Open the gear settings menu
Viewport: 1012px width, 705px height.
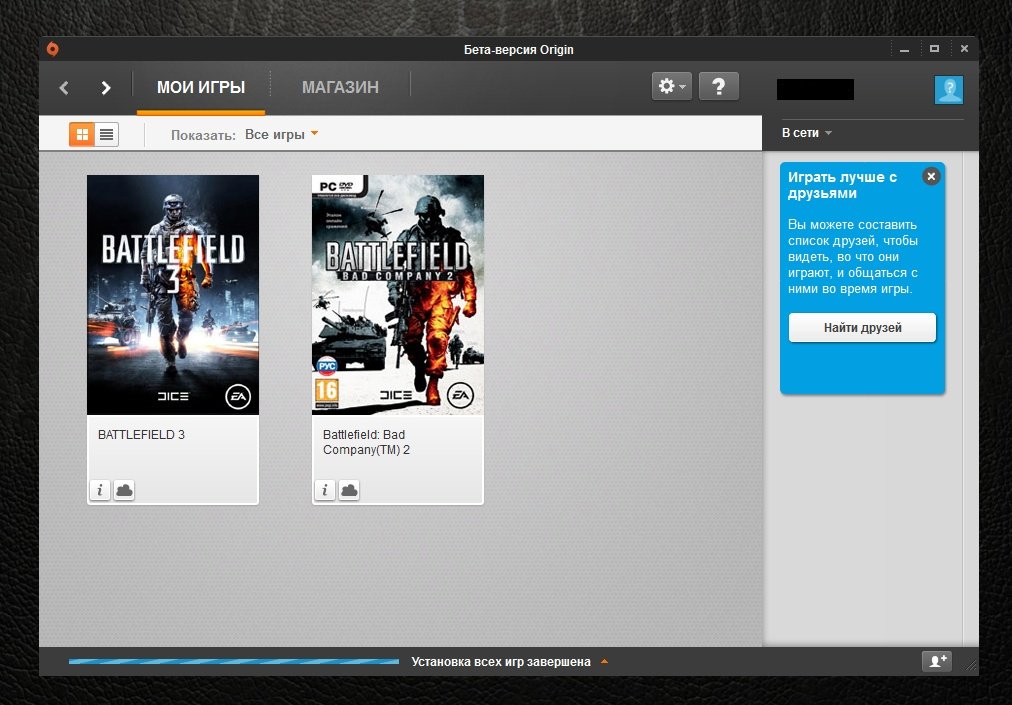click(x=672, y=86)
